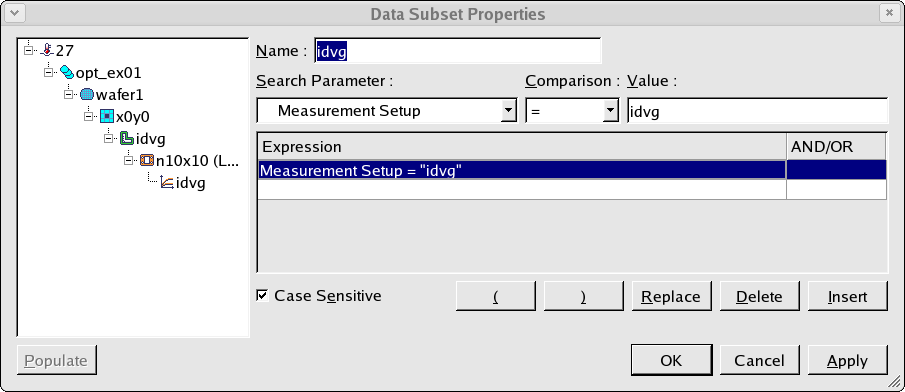Click the wafer1 wafer icon

tap(87, 94)
